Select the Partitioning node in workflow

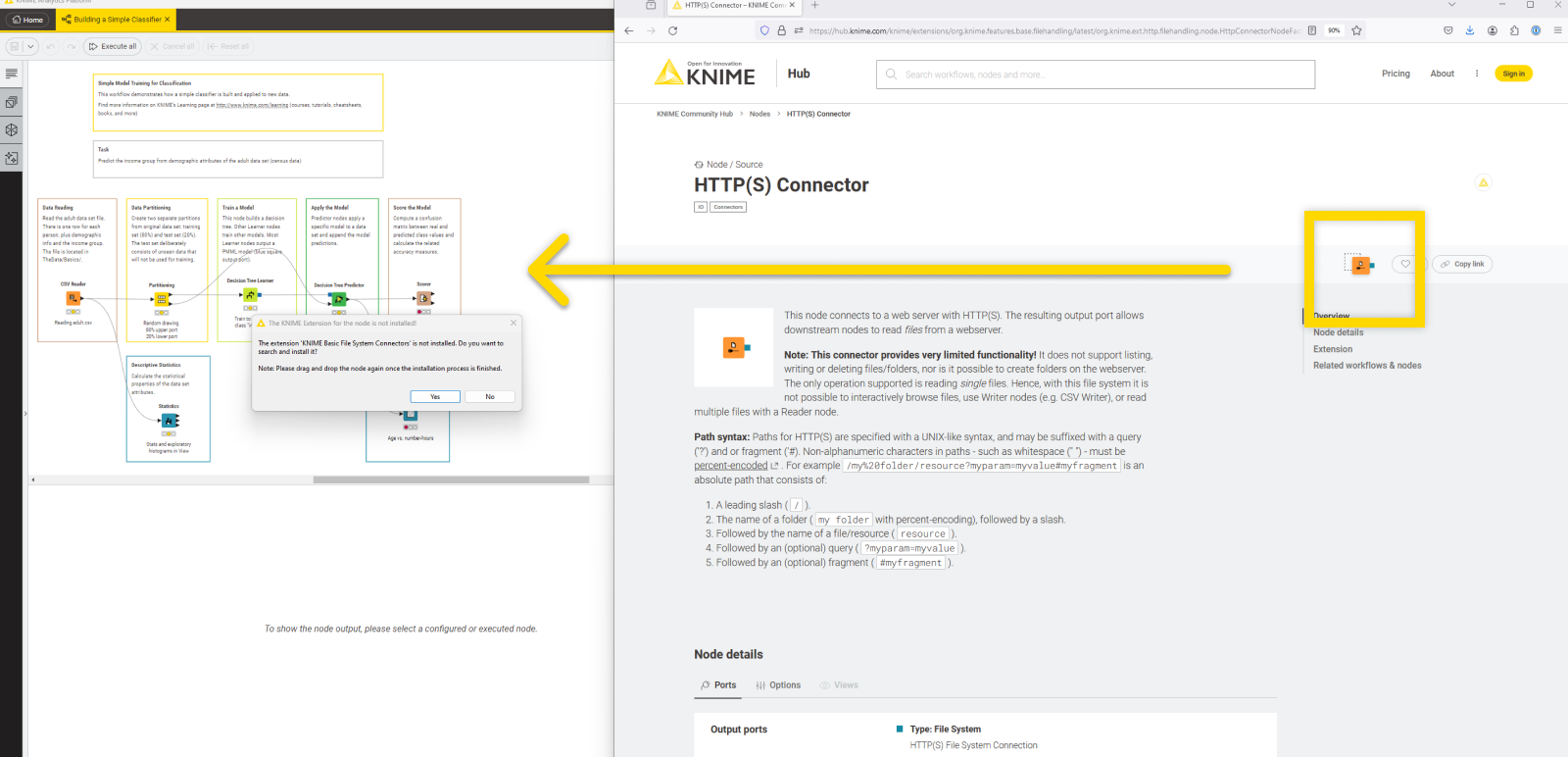pyautogui.click(x=162, y=299)
